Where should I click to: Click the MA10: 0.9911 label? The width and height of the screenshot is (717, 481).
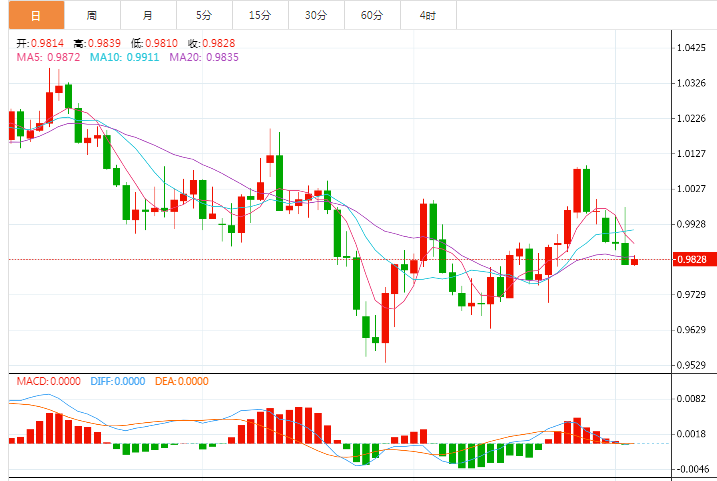click(x=124, y=57)
